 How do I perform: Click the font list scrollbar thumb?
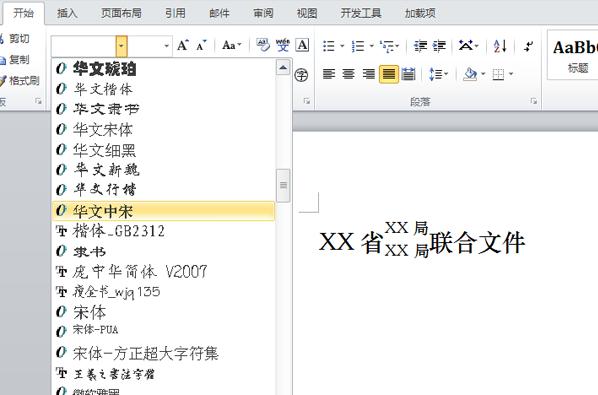tap(283, 185)
